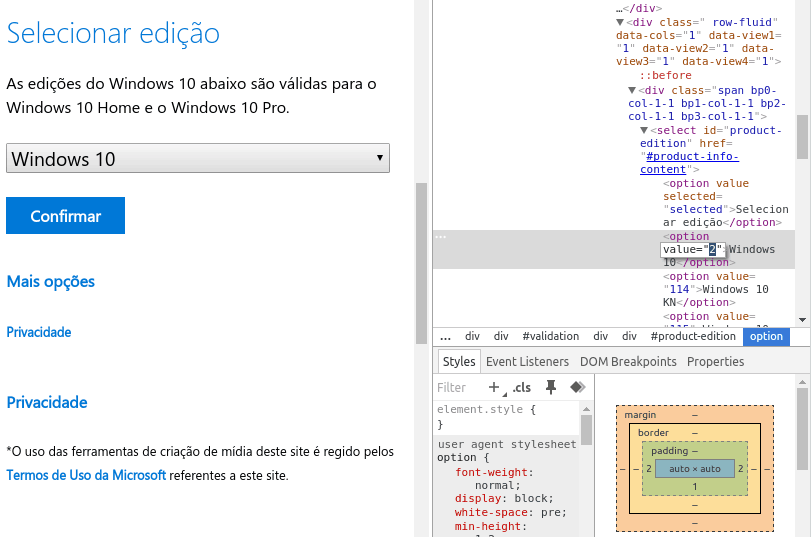Image resolution: width=811 pixels, height=537 pixels.
Task: Toggle the .cls element classes panel
Action: (x=521, y=387)
